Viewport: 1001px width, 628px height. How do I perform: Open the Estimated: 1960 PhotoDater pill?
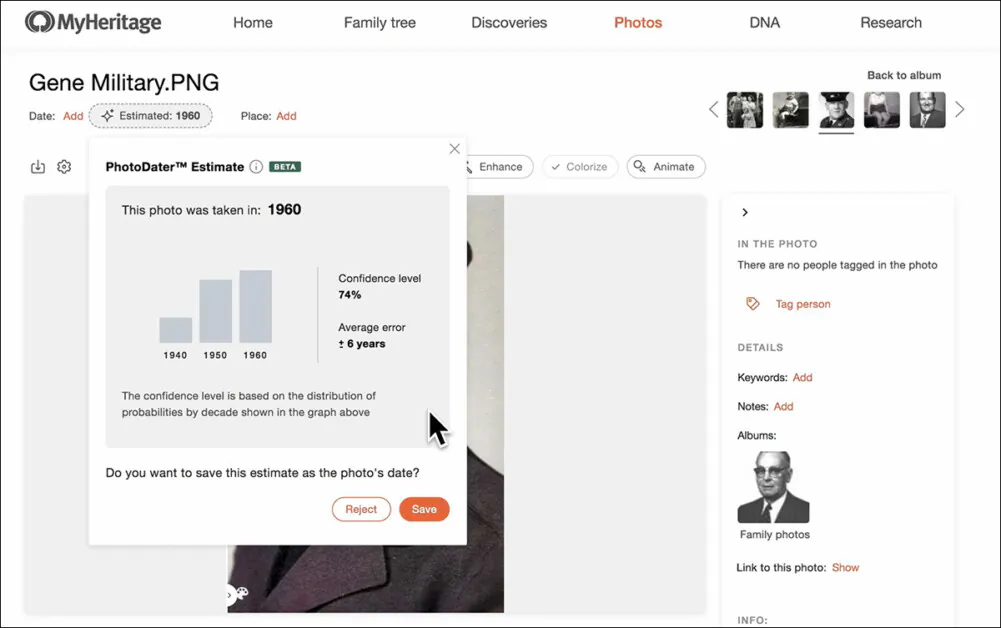[151, 115]
